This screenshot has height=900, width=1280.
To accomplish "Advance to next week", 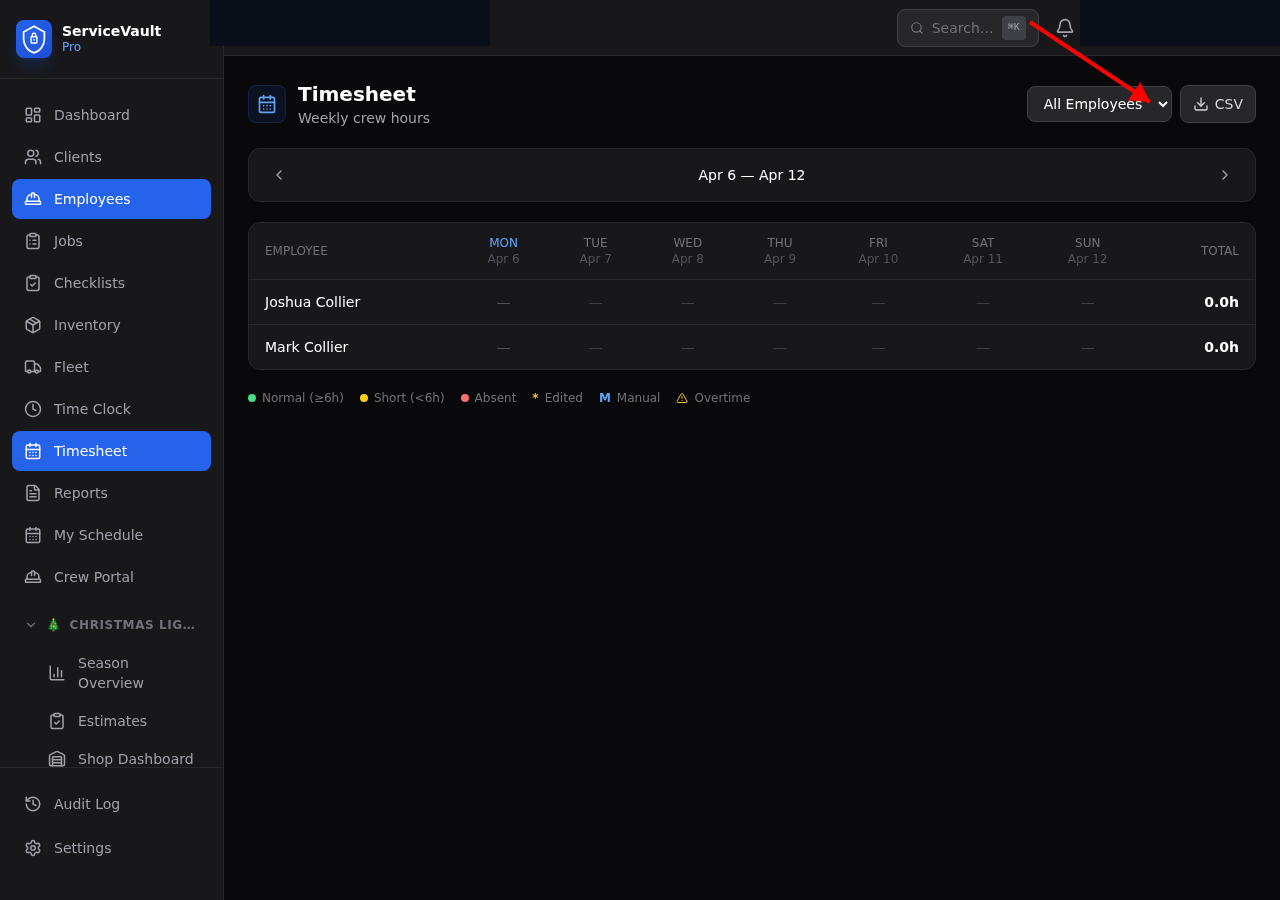I will (1224, 175).
